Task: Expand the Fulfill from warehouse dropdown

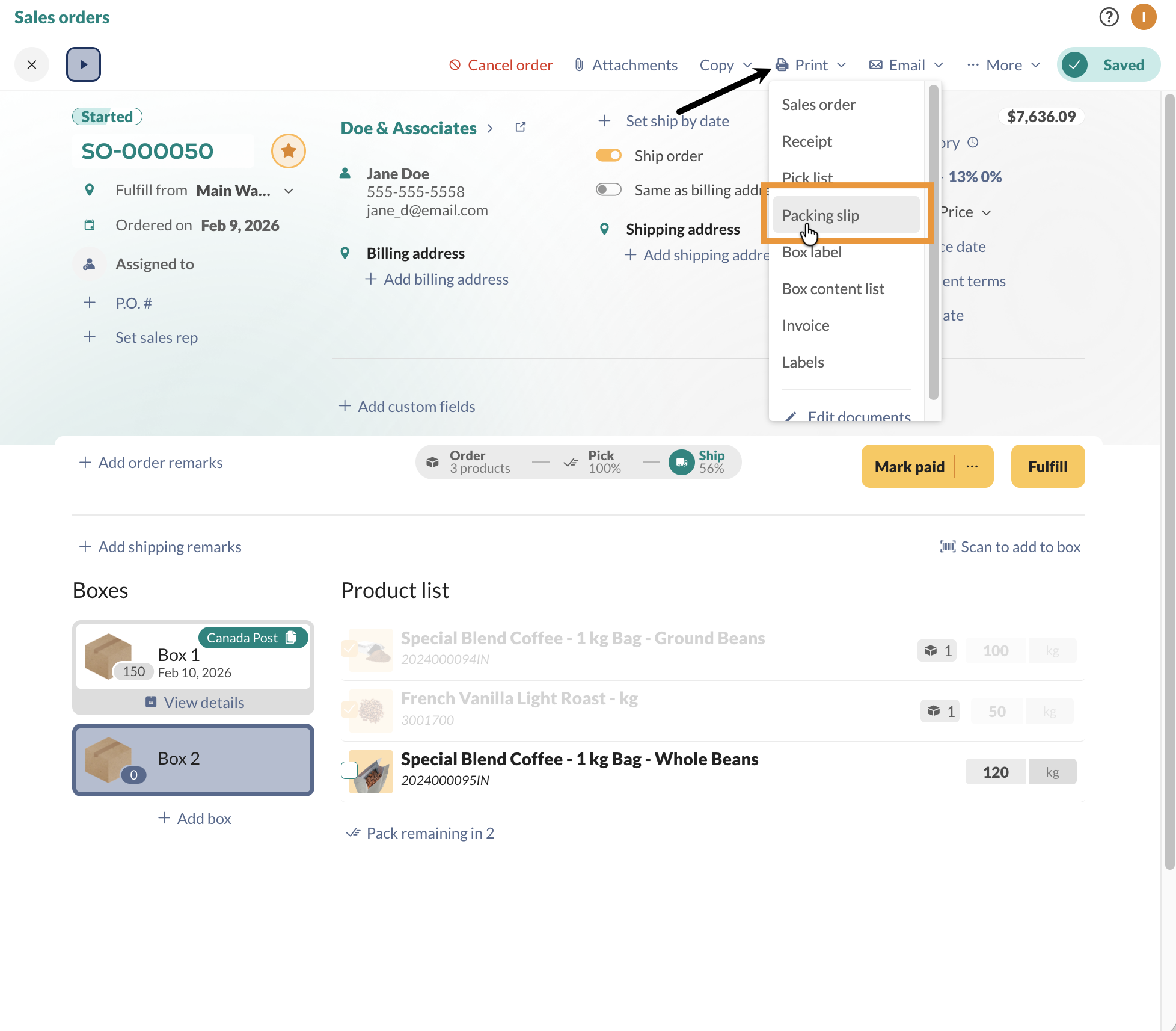Action: (x=289, y=190)
